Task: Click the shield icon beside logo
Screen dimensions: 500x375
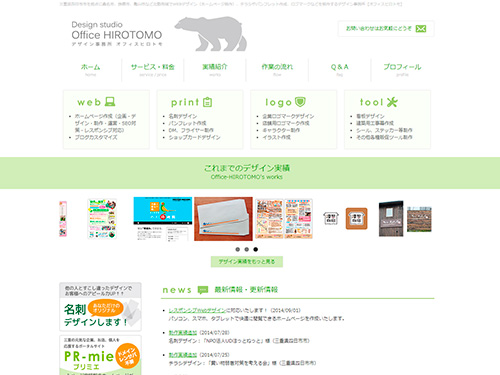Action: (x=300, y=102)
